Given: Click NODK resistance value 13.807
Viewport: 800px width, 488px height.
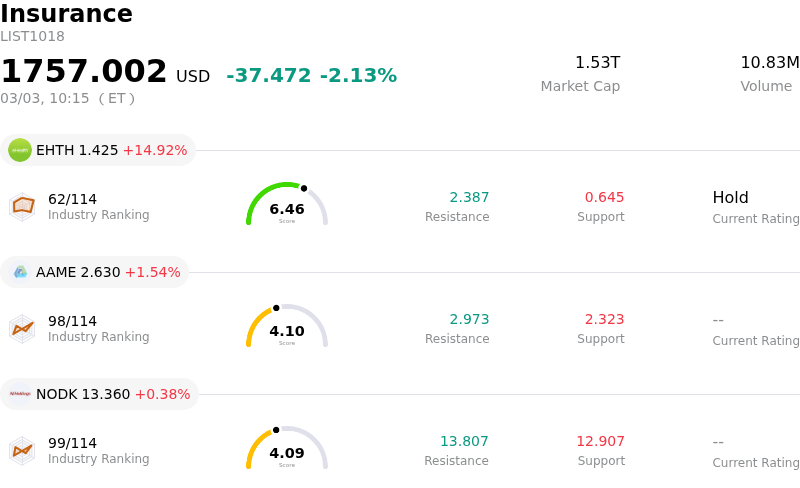Looking at the screenshot, I should tap(464, 442).
